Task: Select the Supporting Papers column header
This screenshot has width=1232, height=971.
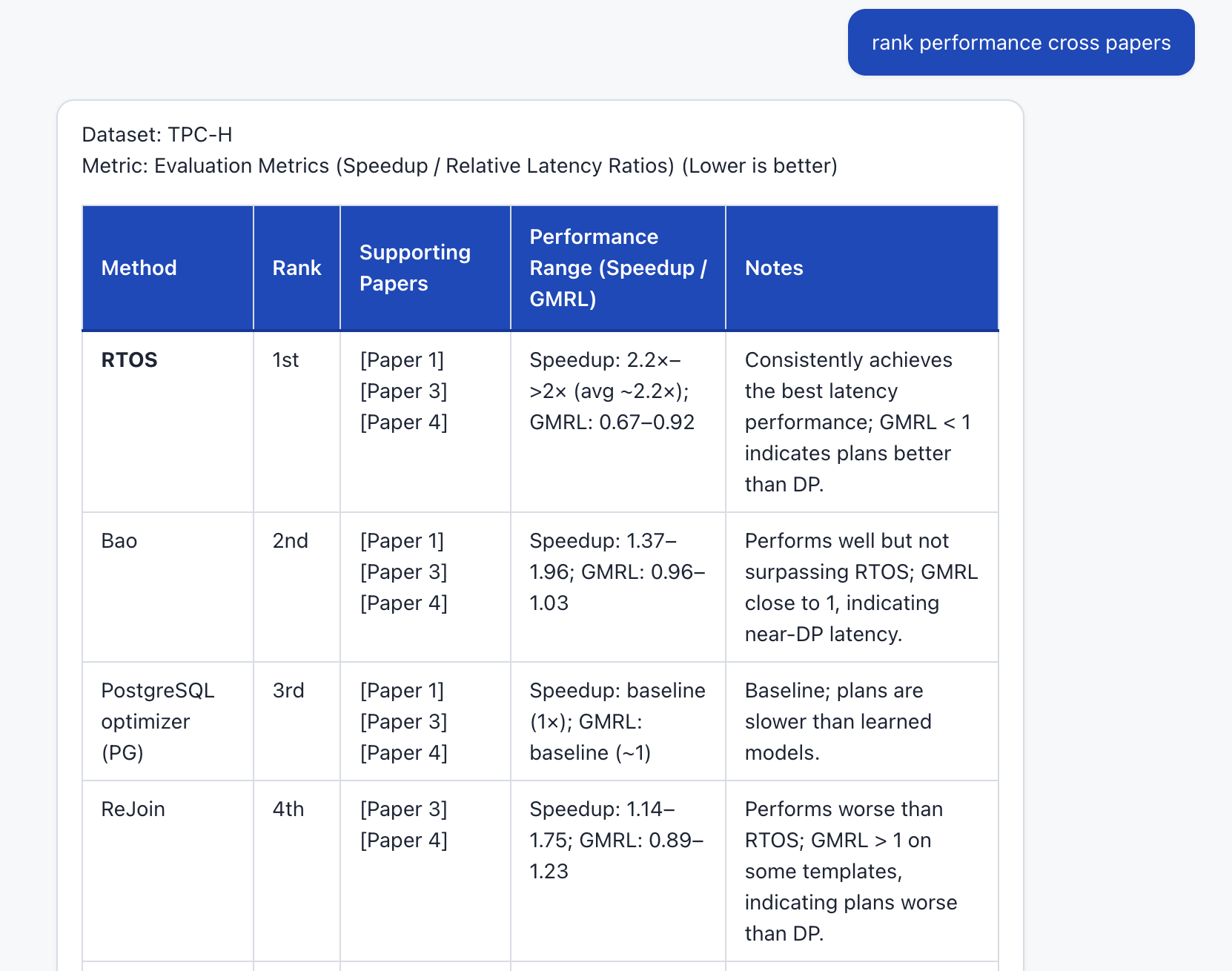Action: tap(415, 268)
